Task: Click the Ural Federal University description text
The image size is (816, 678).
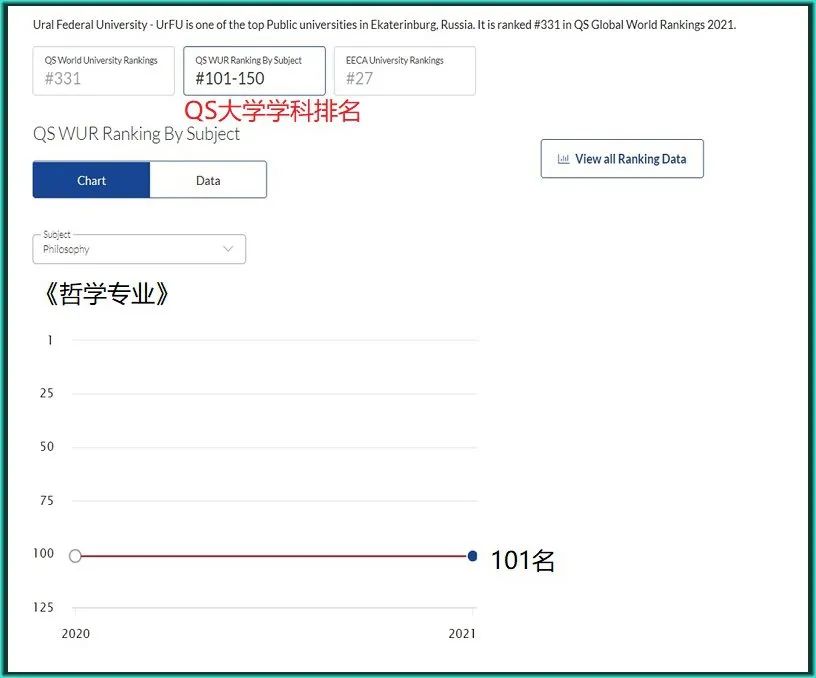Action: point(385,24)
